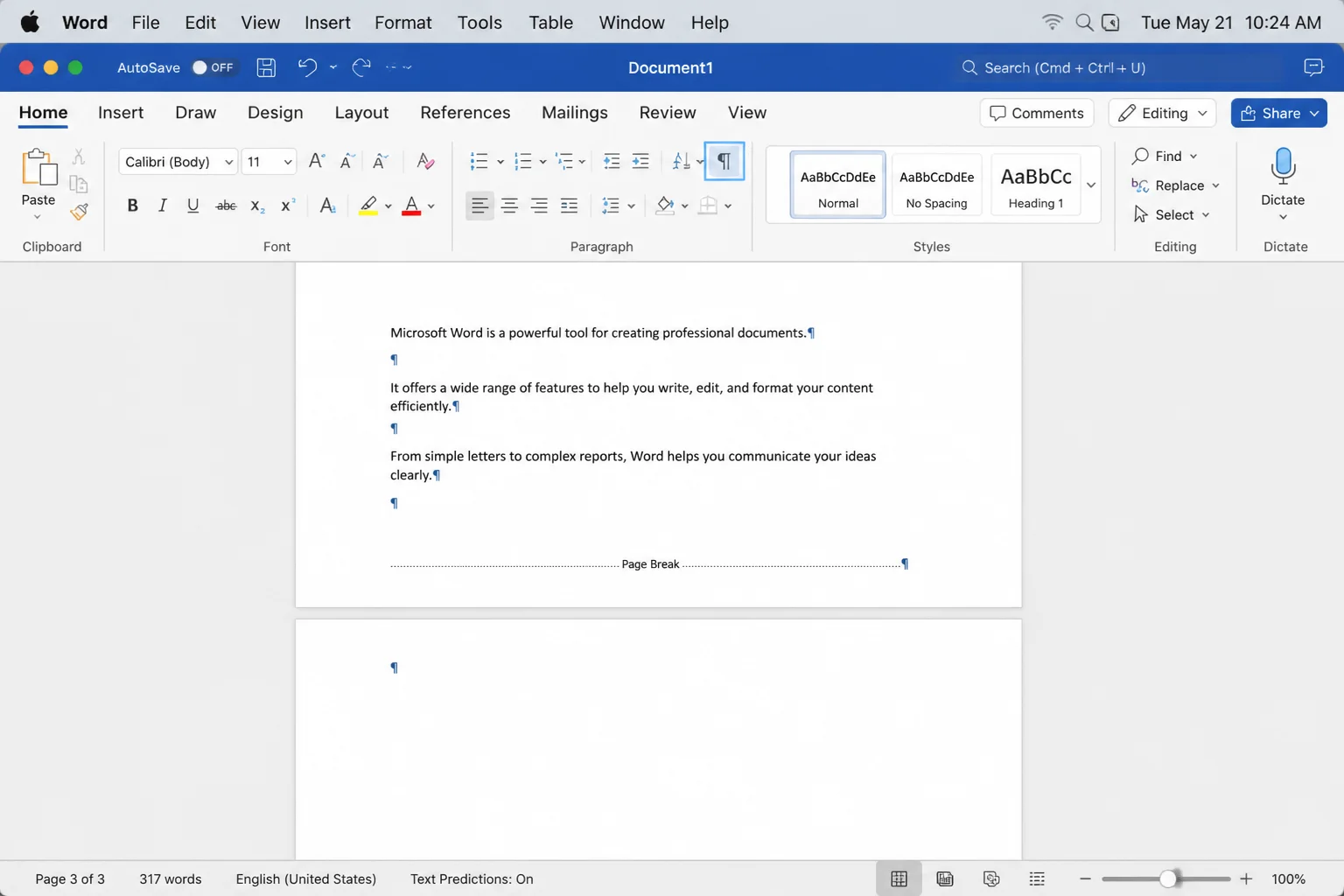
Task: Justify the paragraph text
Action: (x=569, y=206)
